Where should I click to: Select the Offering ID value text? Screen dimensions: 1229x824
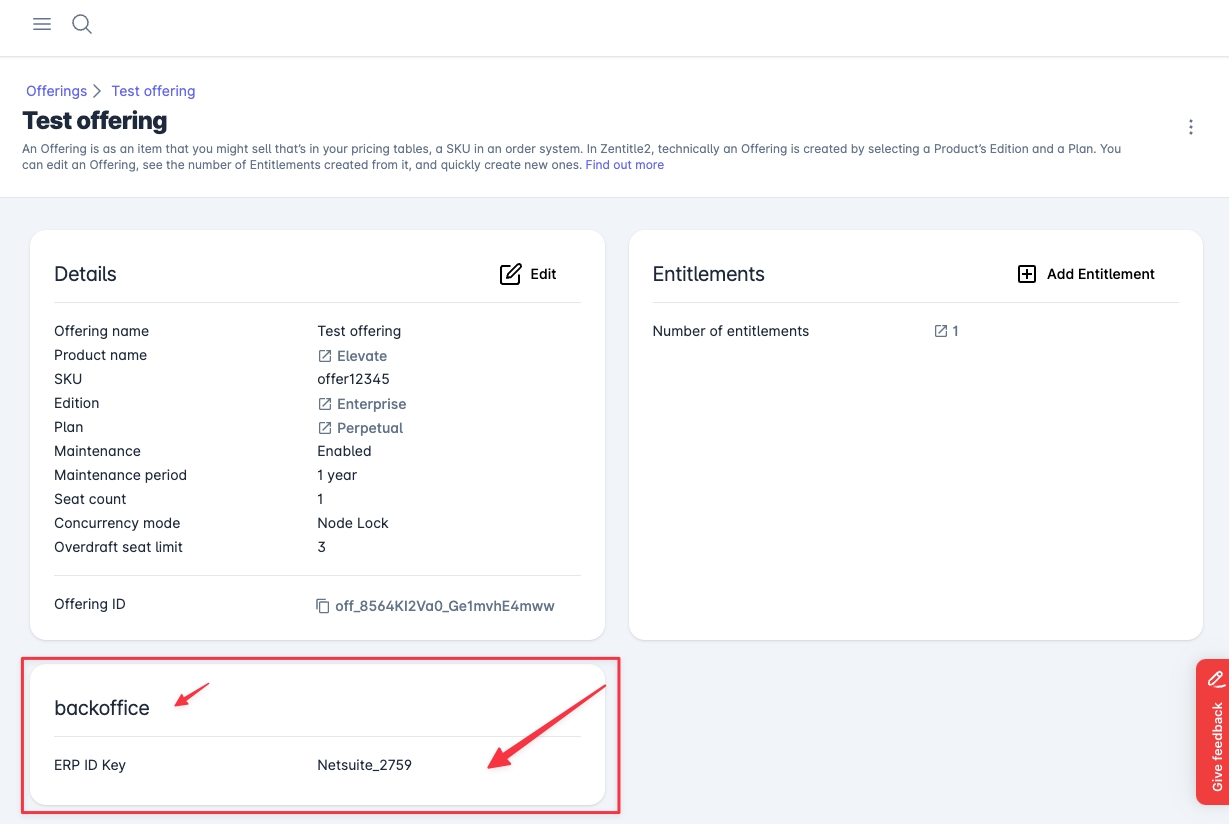click(444, 606)
